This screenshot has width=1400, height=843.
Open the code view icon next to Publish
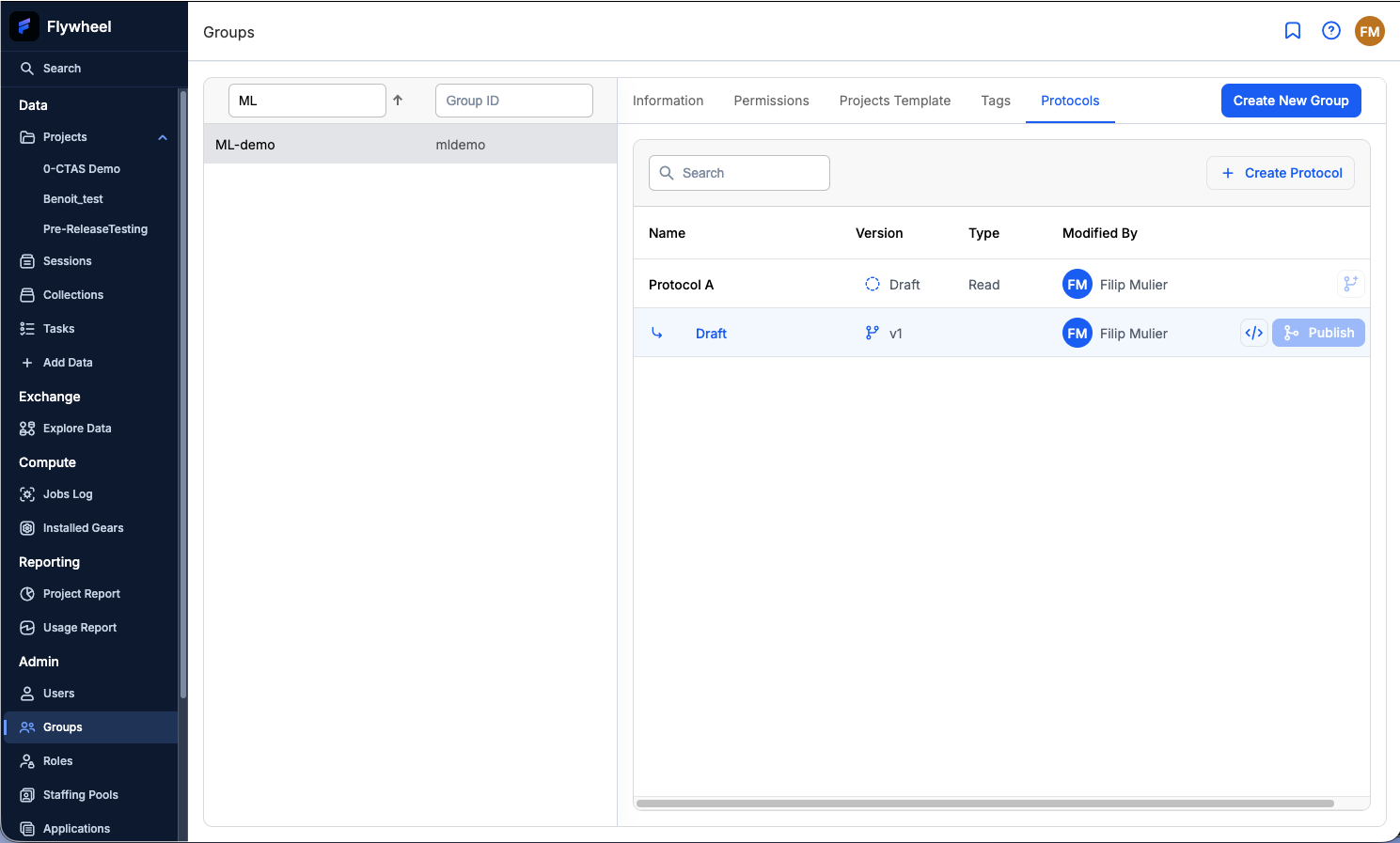click(x=1253, y=333)
